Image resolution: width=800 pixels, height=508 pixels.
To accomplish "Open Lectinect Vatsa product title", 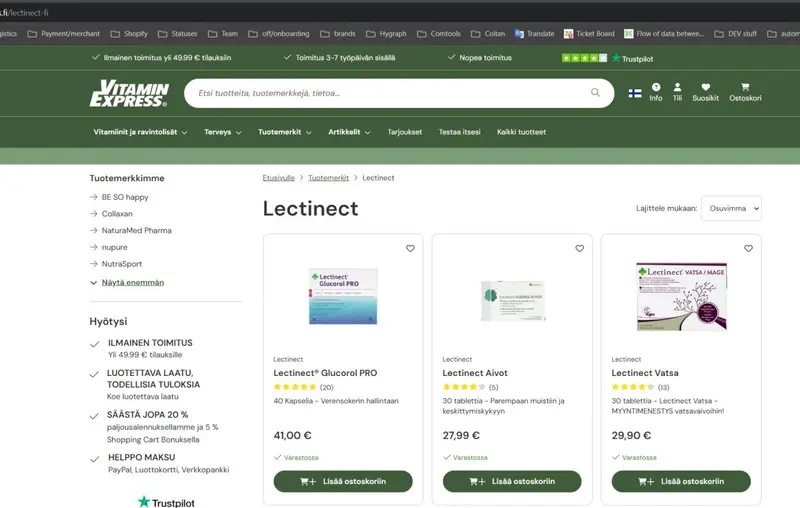I will (645, 373).
